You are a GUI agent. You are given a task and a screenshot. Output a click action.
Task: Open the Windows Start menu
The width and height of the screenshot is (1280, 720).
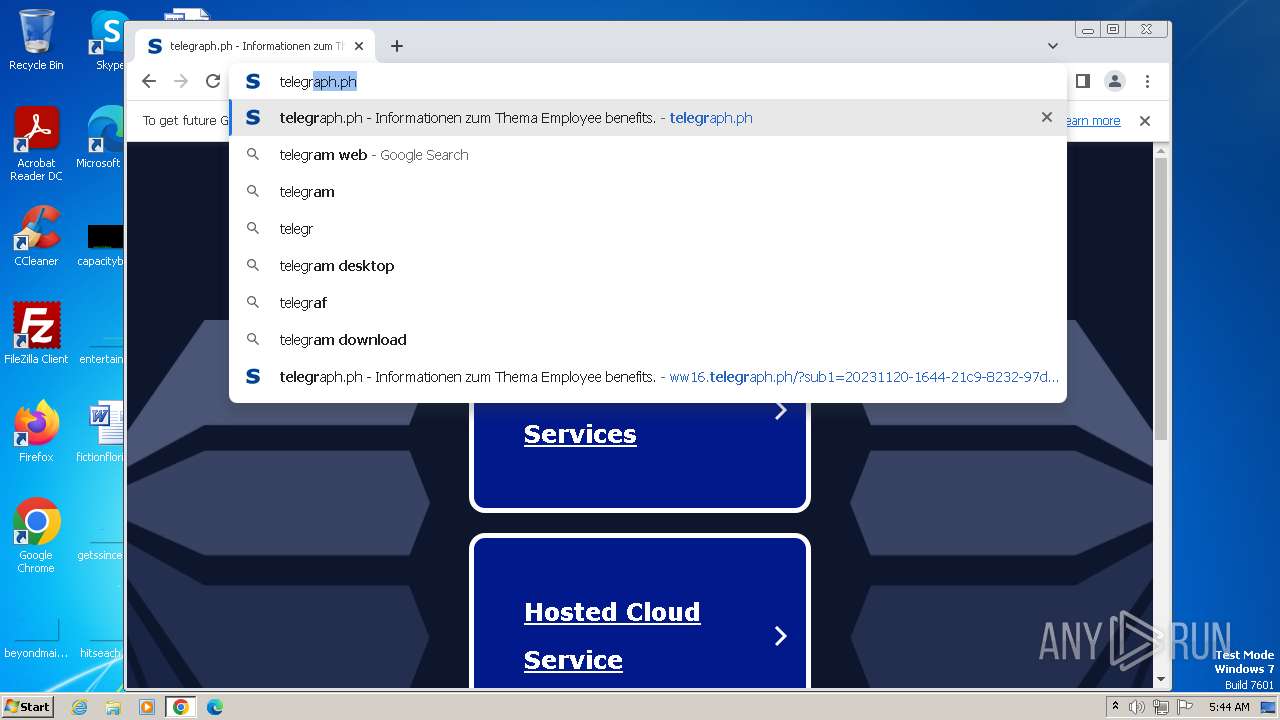27,706
